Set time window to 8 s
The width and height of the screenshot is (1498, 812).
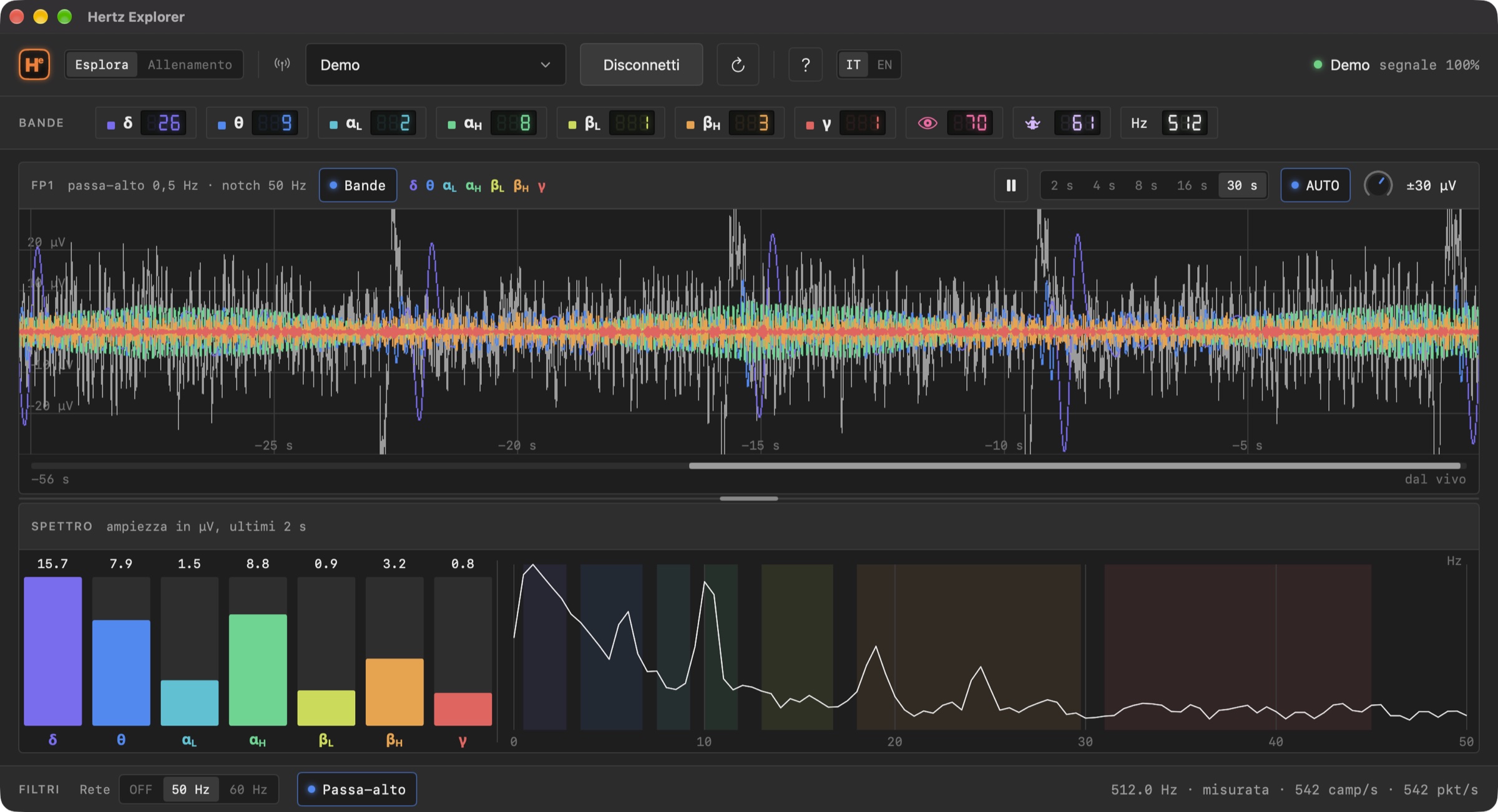click(1146, 185)
